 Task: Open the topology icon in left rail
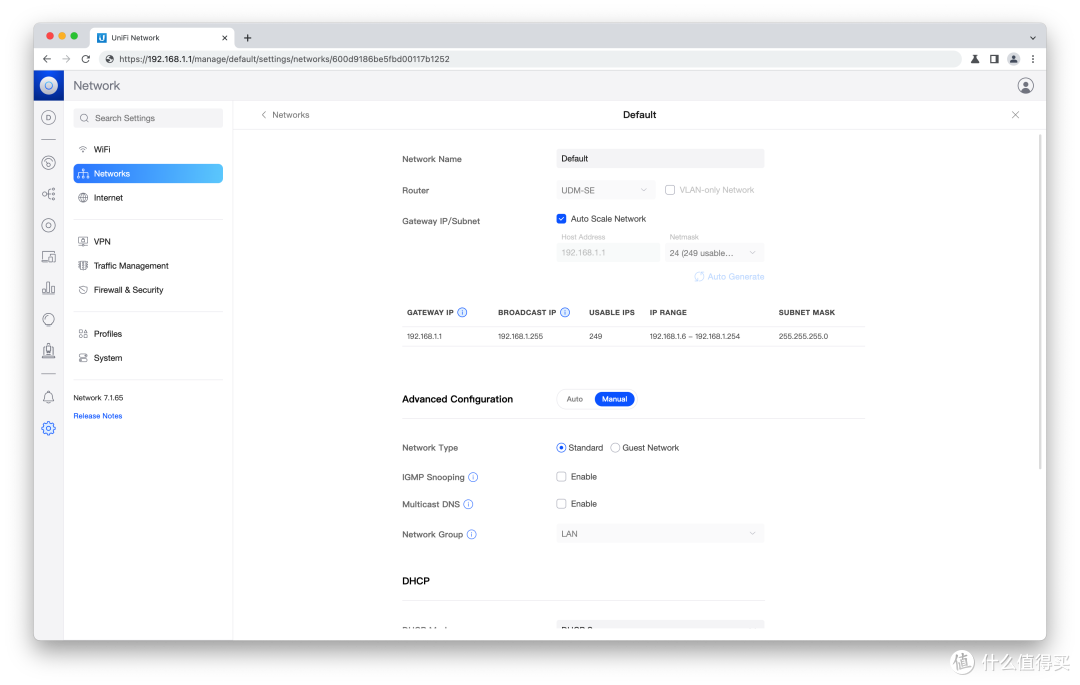(x=48, y=194)
